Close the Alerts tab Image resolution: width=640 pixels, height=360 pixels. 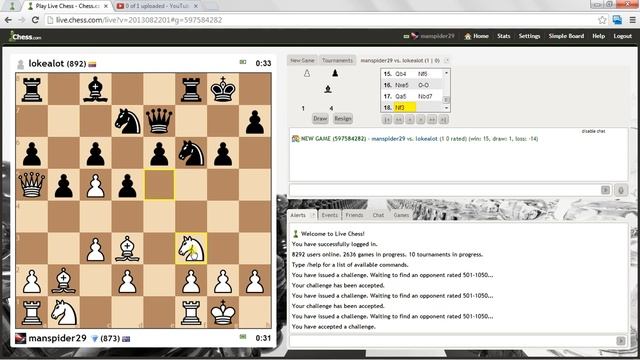pos(313,215)
